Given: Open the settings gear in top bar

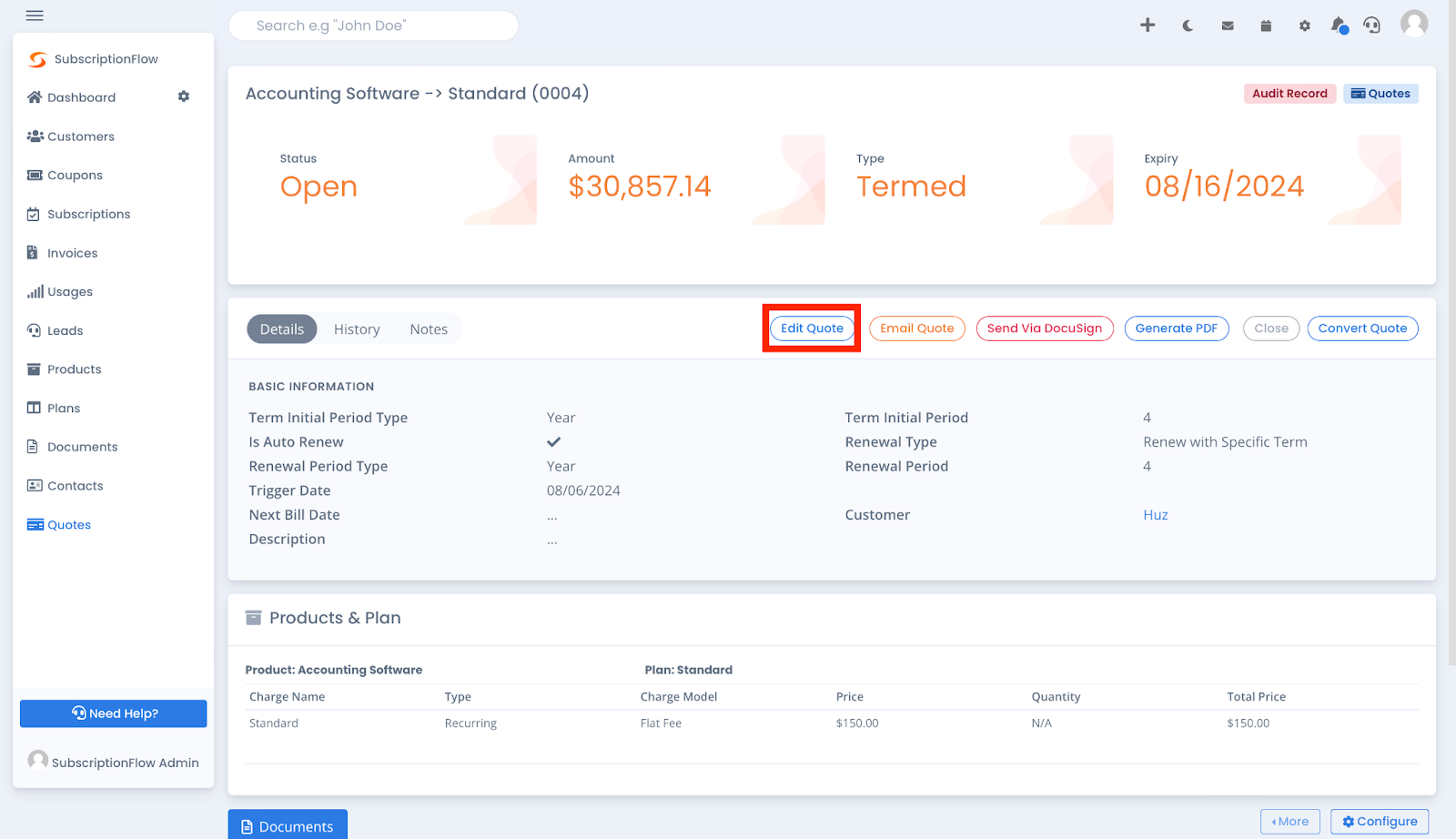Looking at the screenshot, I should click(1305, 26).
